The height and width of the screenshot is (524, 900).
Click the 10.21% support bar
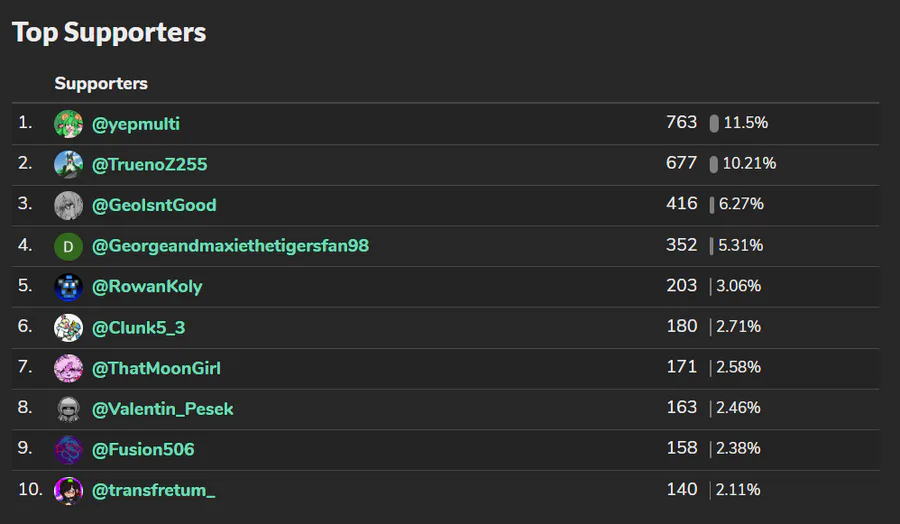pyautogui.click(x=714, y=164)
